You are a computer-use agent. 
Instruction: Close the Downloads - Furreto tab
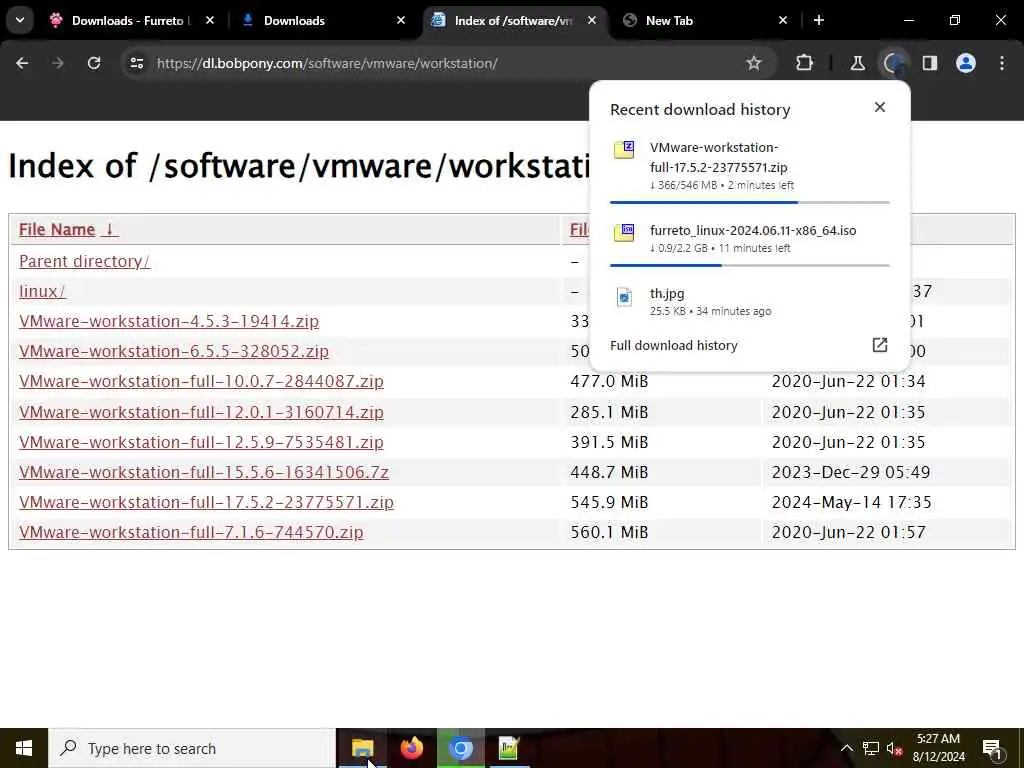pyautogui.click(x=210, y=20)
